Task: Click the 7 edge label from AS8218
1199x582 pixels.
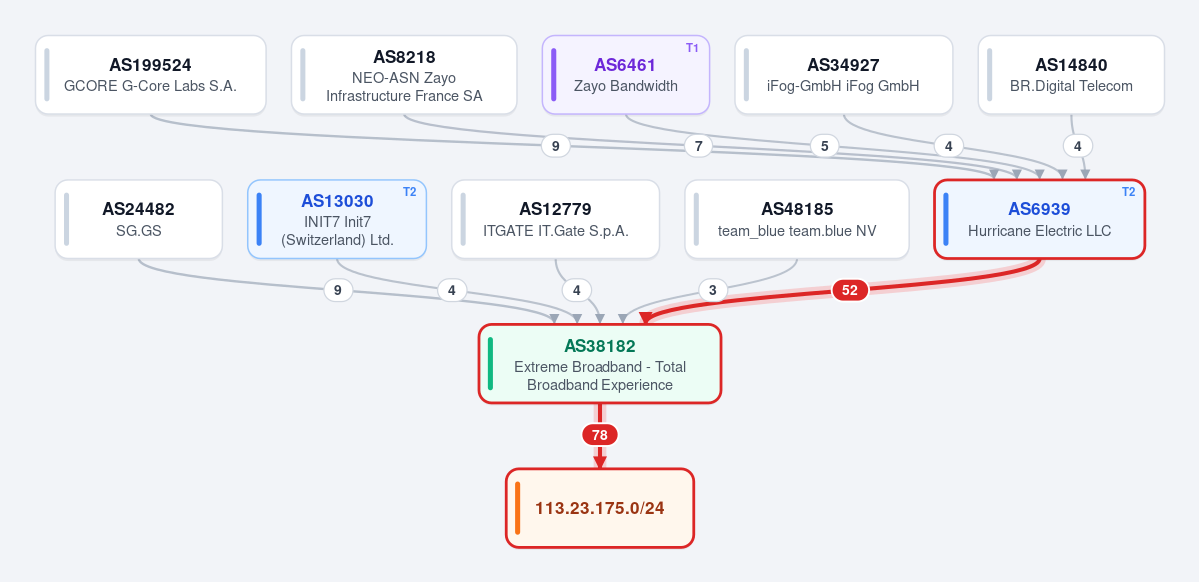Action: pyautogui.click(x=698, y=145)
